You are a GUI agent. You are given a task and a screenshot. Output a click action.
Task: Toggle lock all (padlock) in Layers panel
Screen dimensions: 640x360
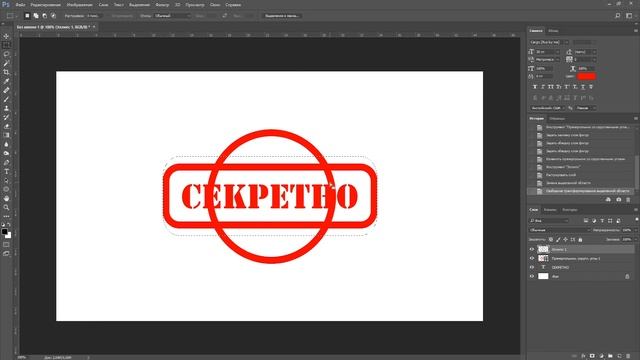(580, 240)
